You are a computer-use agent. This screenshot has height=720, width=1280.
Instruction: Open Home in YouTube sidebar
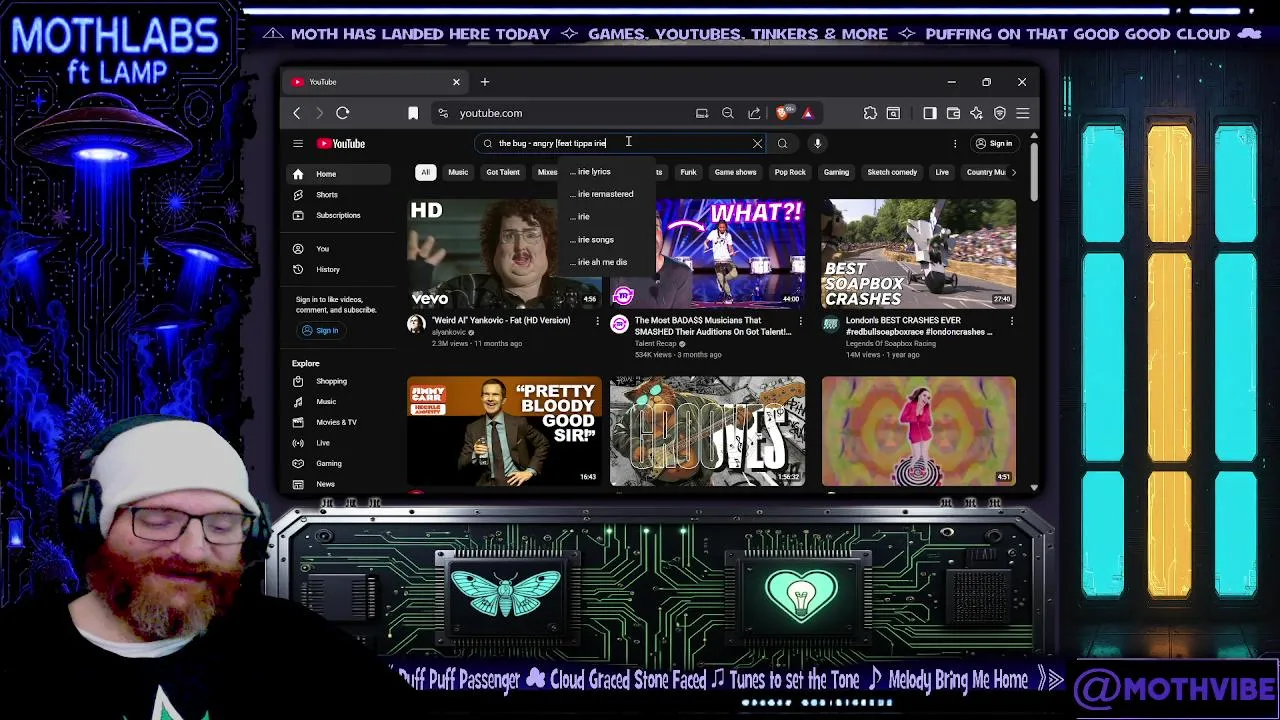[340, 174]
